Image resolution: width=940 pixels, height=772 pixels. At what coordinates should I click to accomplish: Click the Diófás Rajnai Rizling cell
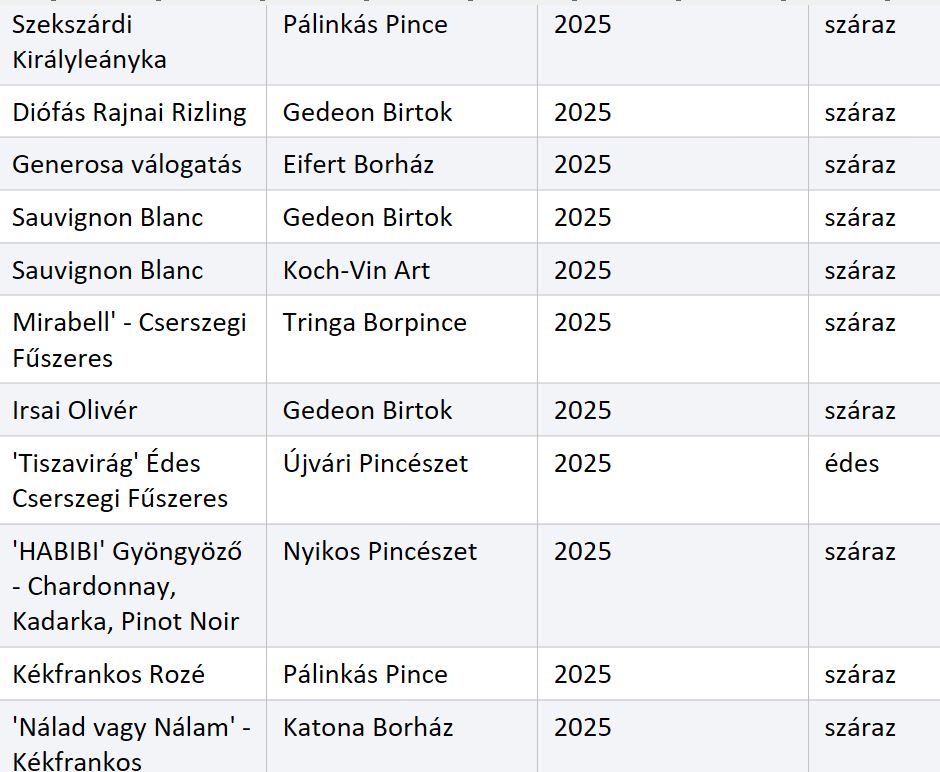pyautogui.click(x=132, y=111)
